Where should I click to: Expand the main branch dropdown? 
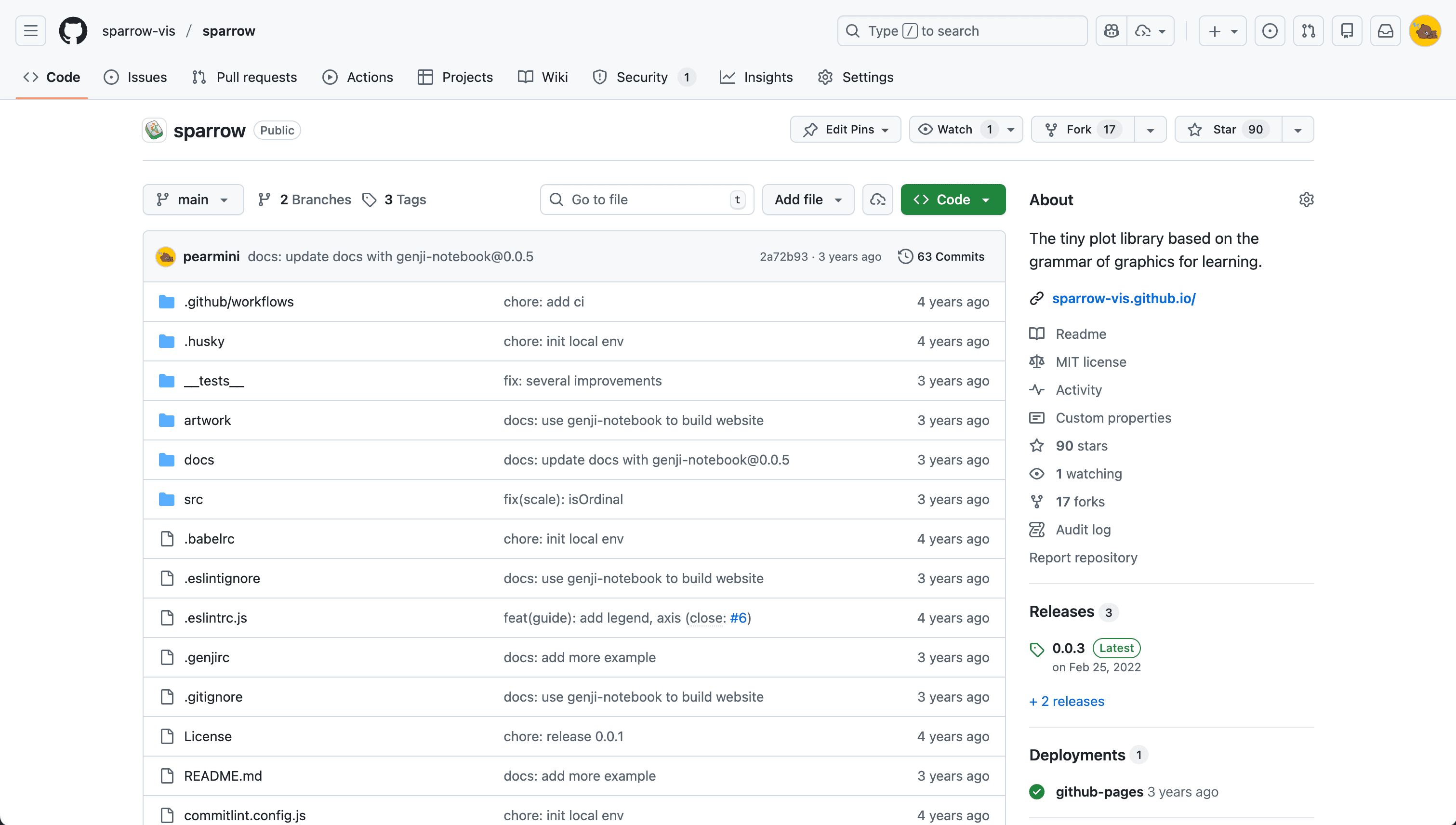(x=193, y=200)
